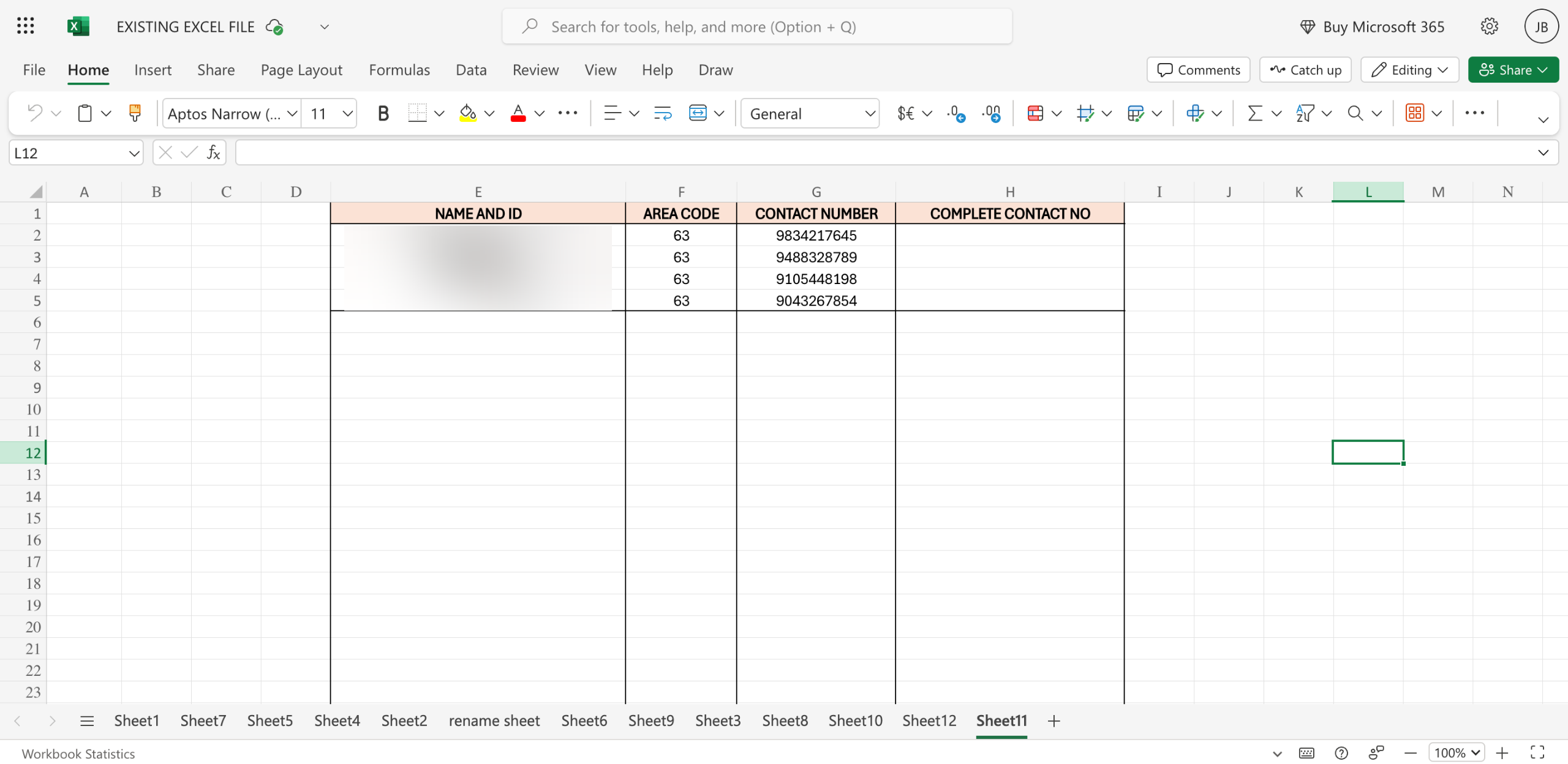This screenshot has height=764, width=1568.
Task: Click the Find magnifier icon in ribbon
Action: (1355, 113)
